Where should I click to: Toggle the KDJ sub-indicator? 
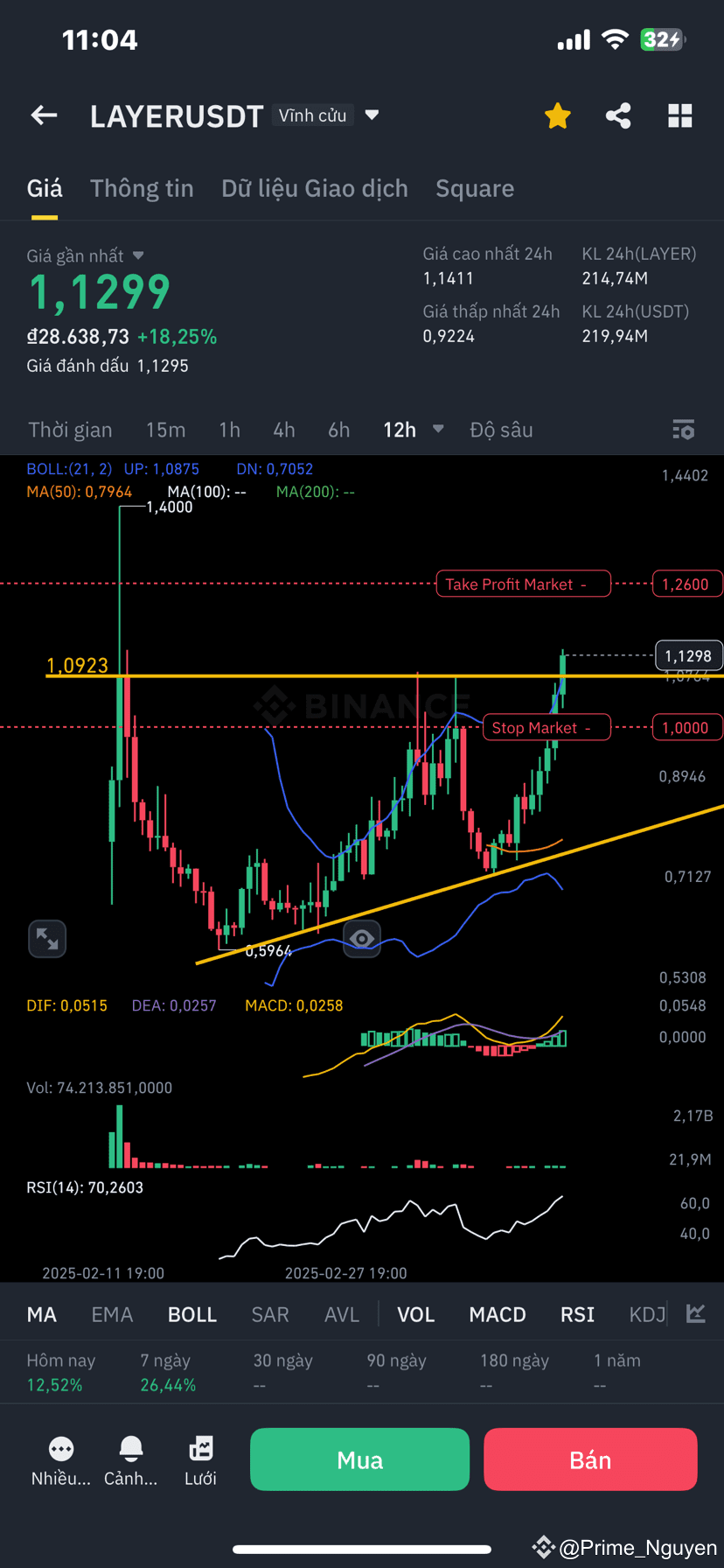coord(648,1314)
